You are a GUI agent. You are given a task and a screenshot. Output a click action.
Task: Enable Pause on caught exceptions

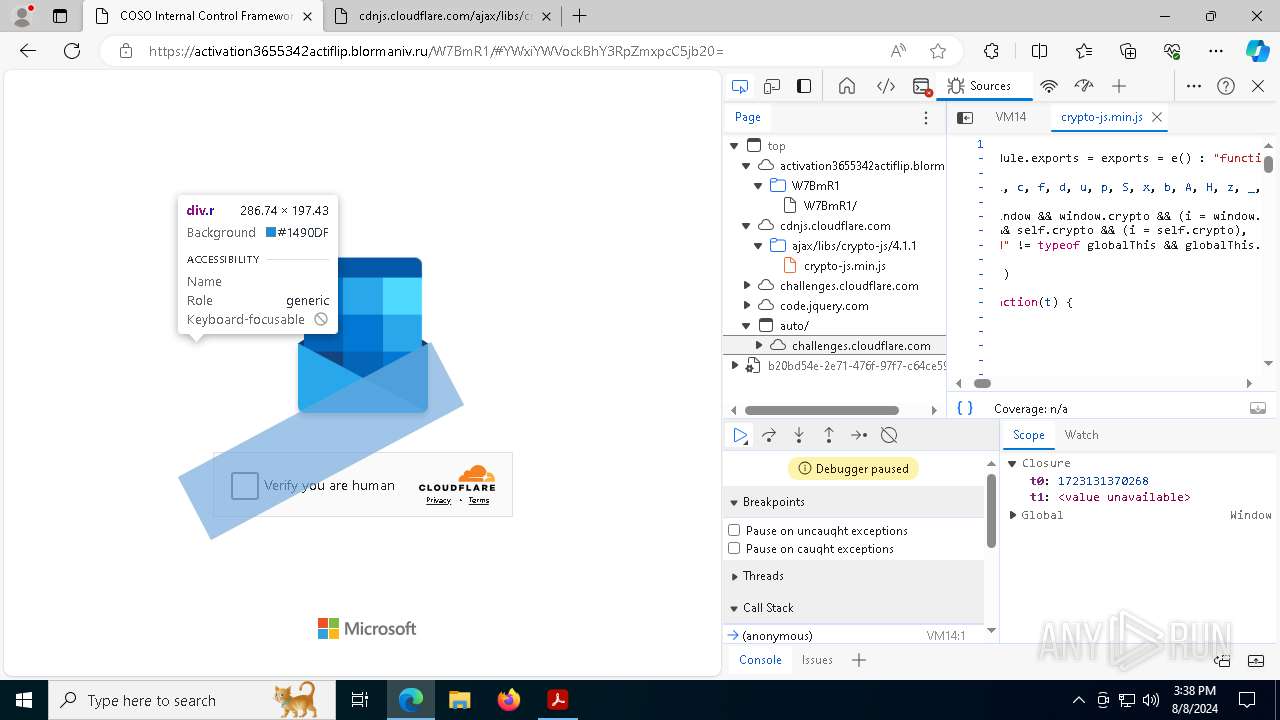[734, 548]
